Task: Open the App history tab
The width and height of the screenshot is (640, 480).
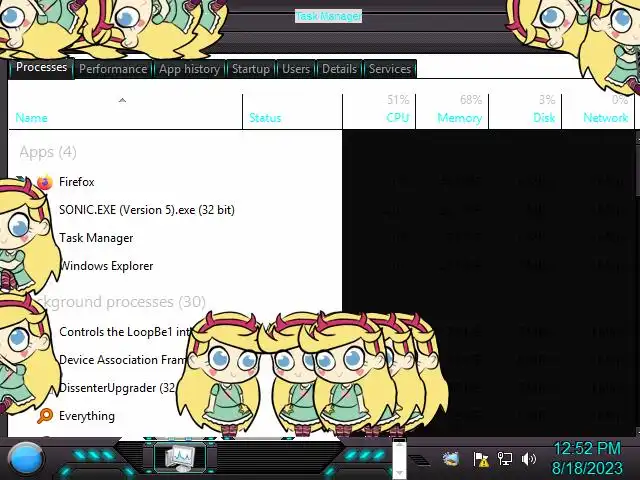Action: click(189, 69)
